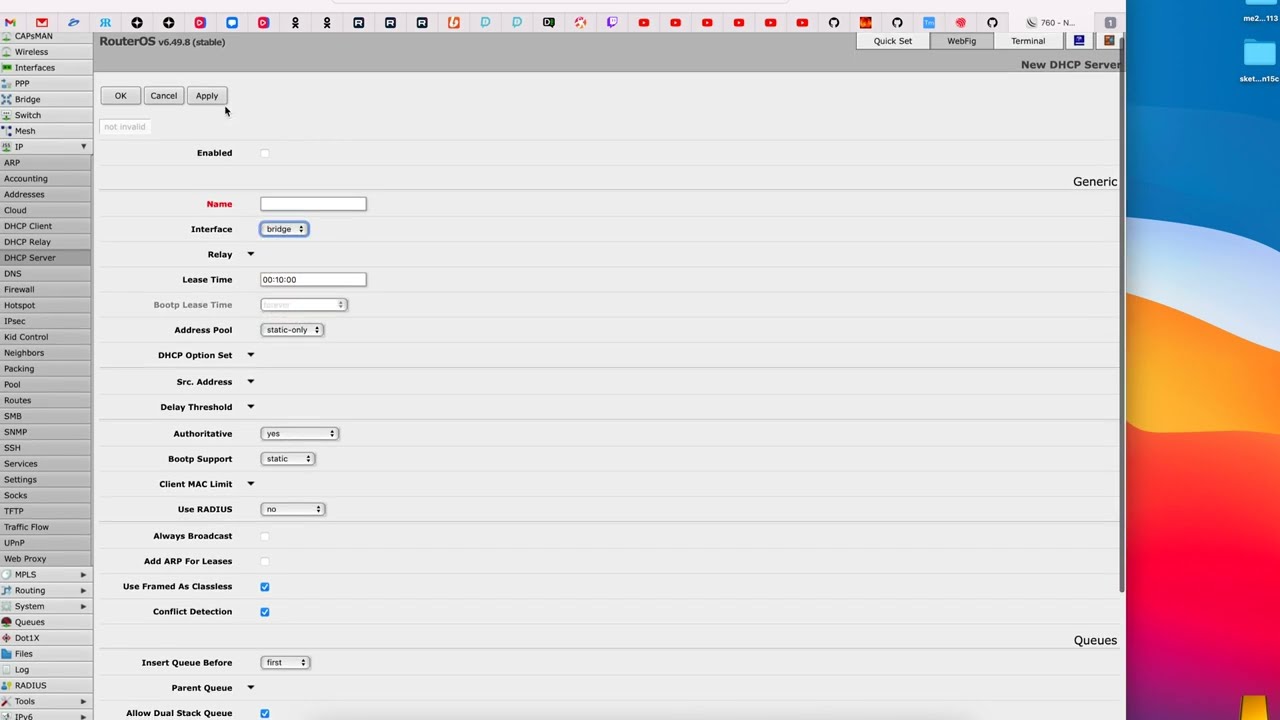The height and width of the screenshot is (720, 1280).
Task: Open the Switch menu icon
Action: coord(7,115)
